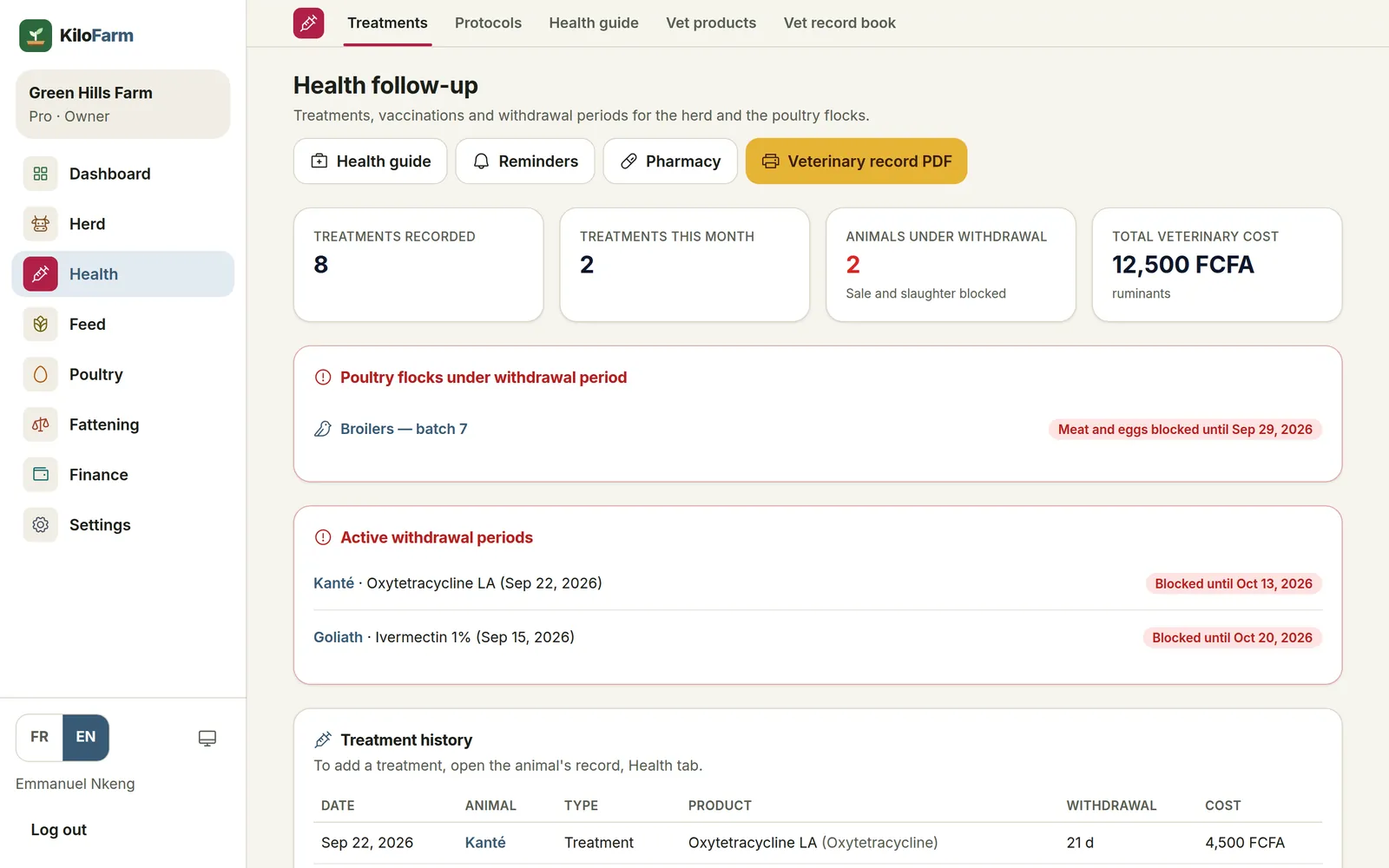Open the Finance section label

99,475
